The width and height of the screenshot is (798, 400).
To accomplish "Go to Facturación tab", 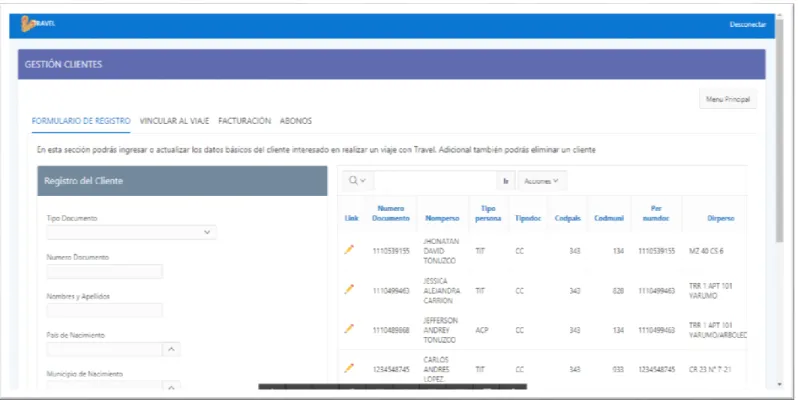I will pos(244,121).
